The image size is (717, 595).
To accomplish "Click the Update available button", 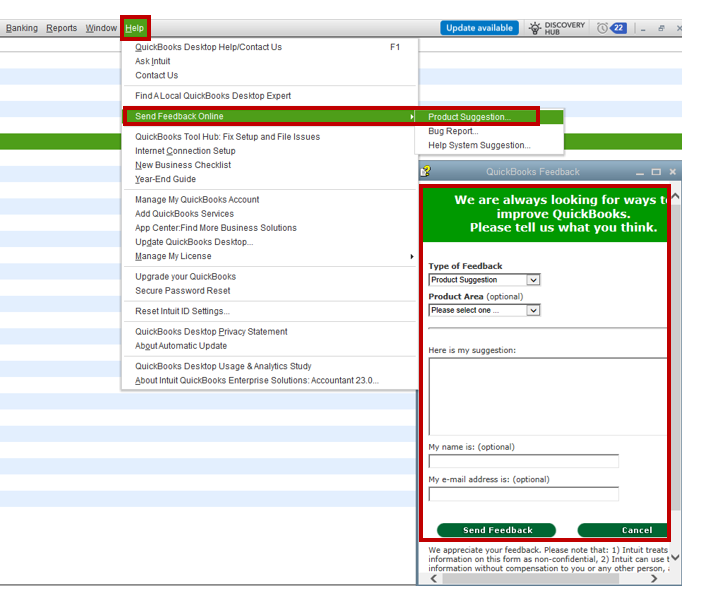I will pyautogui.click(x=479, y=28).
